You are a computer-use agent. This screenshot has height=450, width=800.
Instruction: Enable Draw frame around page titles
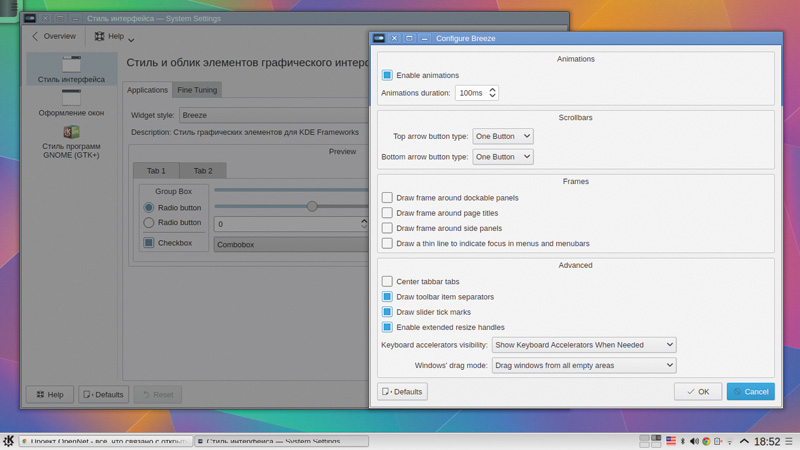click(x=387, y=213)
